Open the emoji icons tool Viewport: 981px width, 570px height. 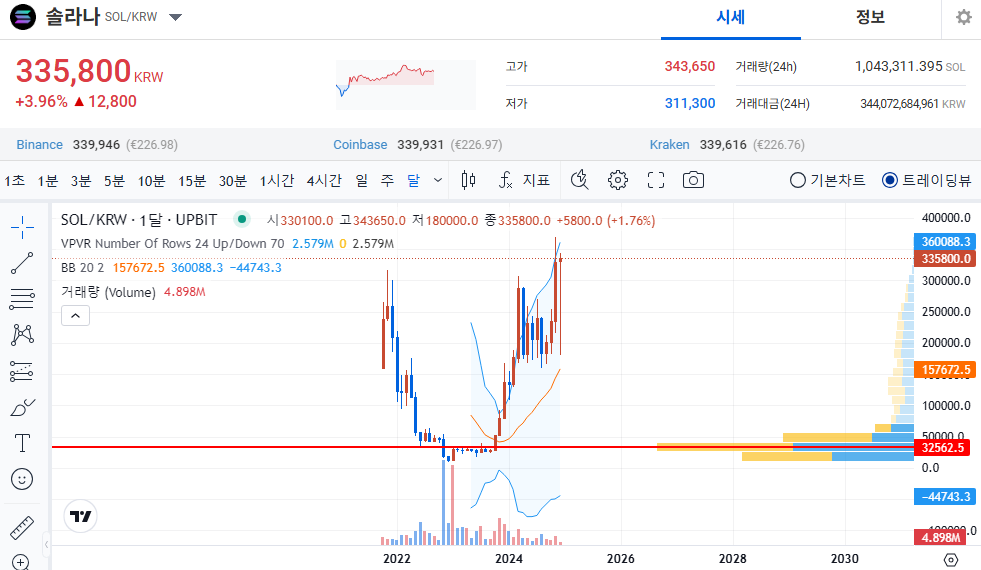22,479
